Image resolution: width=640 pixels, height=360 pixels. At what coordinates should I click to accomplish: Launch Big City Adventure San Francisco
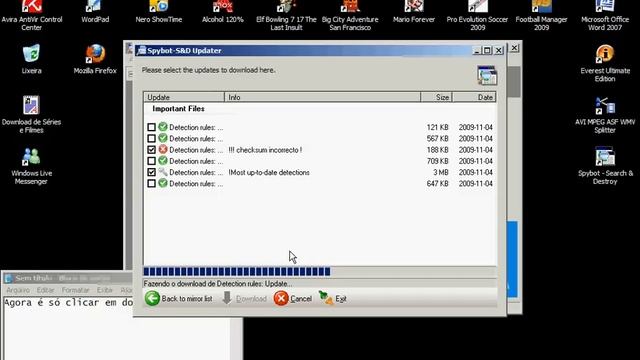pyautogui.click(x=350, y=16)
